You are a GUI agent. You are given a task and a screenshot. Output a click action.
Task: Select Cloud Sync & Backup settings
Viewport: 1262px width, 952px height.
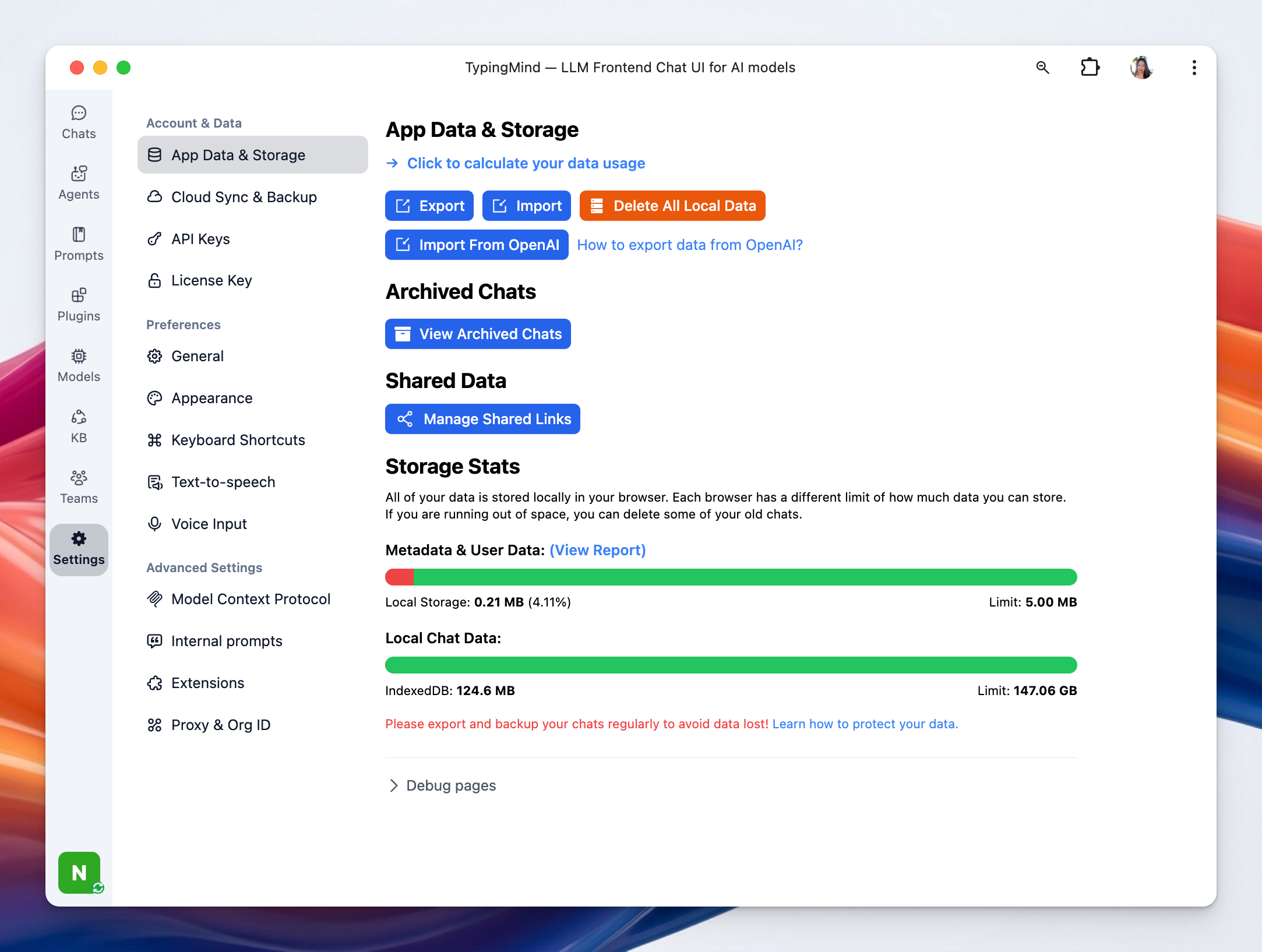coord(244,197)
